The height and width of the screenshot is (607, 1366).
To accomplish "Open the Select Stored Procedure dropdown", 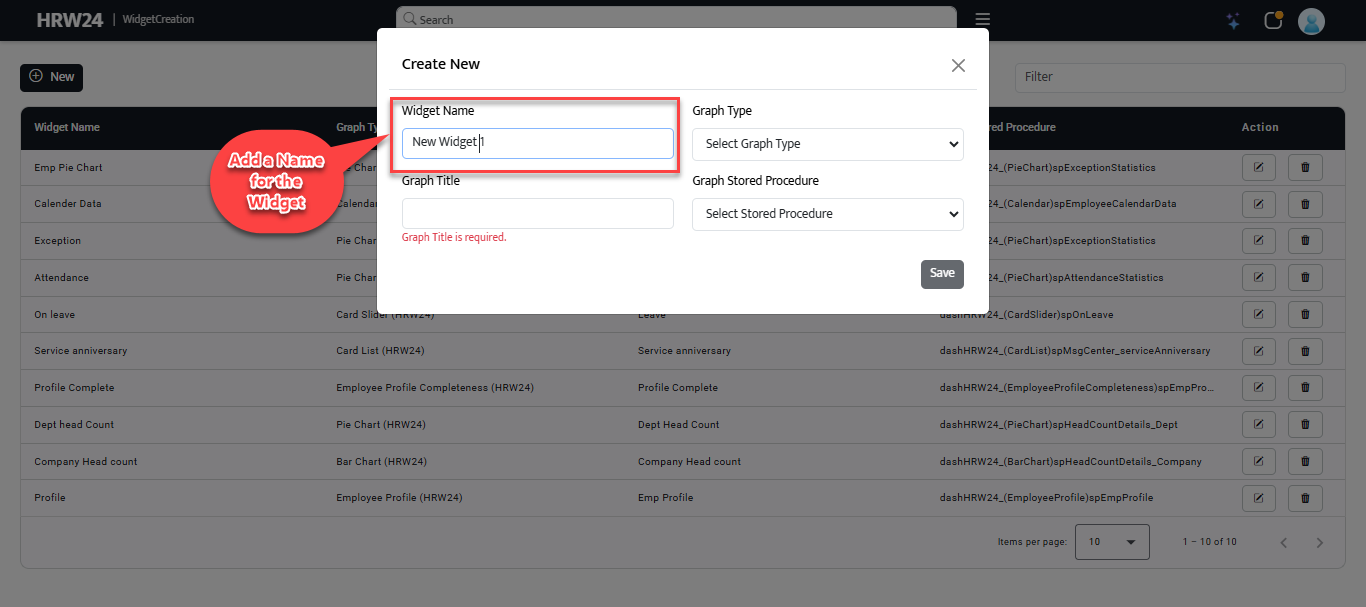I will pyautogui.click(x=827, y=214).
